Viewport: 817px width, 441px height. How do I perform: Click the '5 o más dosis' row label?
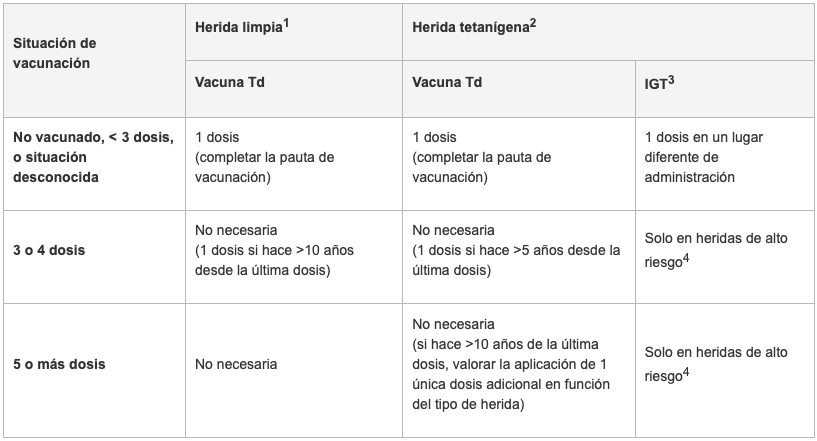pyautogui.click(x=59, y=364)
